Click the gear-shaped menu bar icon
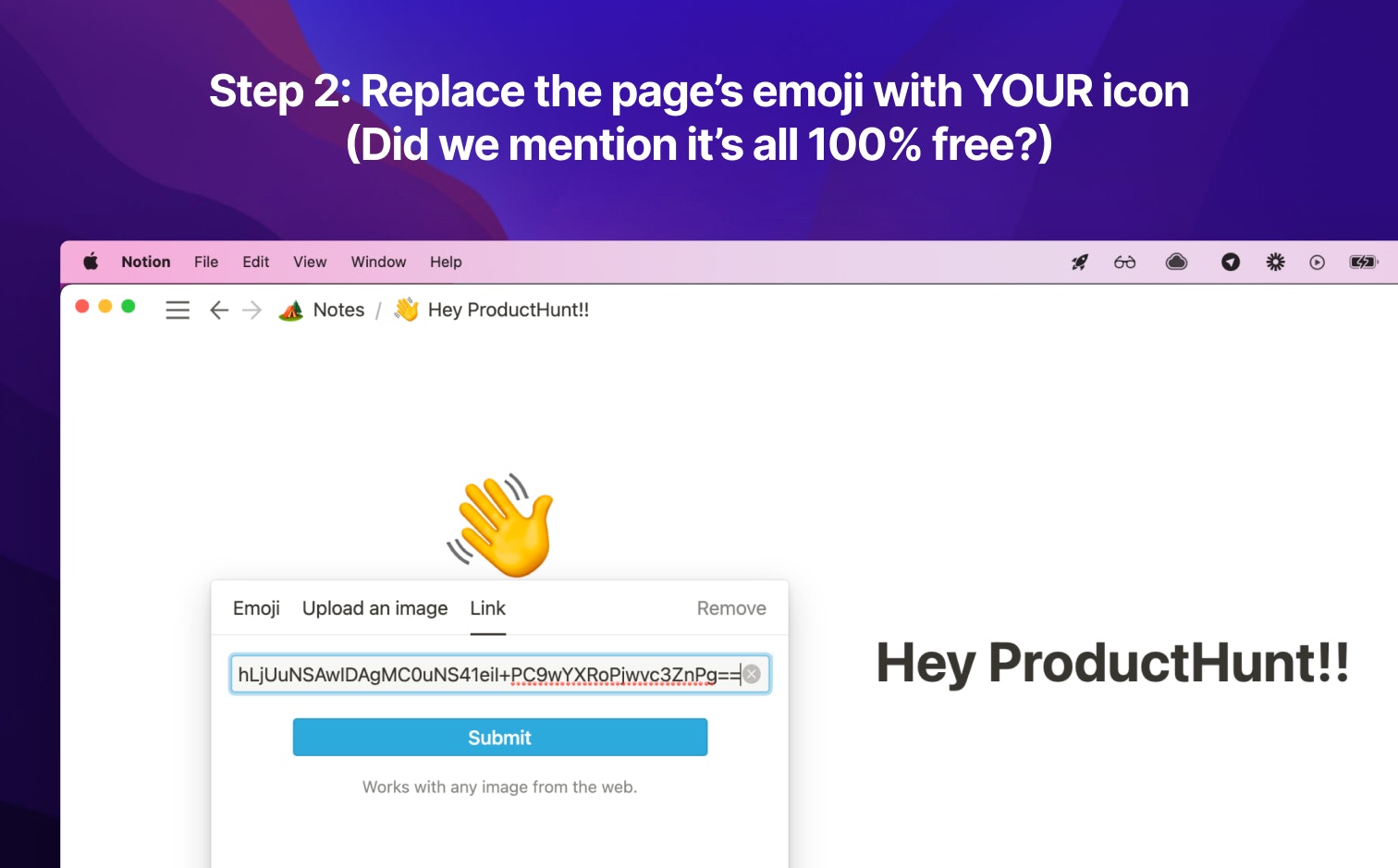The height and width of the screenshot is (868, 1398). tap(1275, 263)
